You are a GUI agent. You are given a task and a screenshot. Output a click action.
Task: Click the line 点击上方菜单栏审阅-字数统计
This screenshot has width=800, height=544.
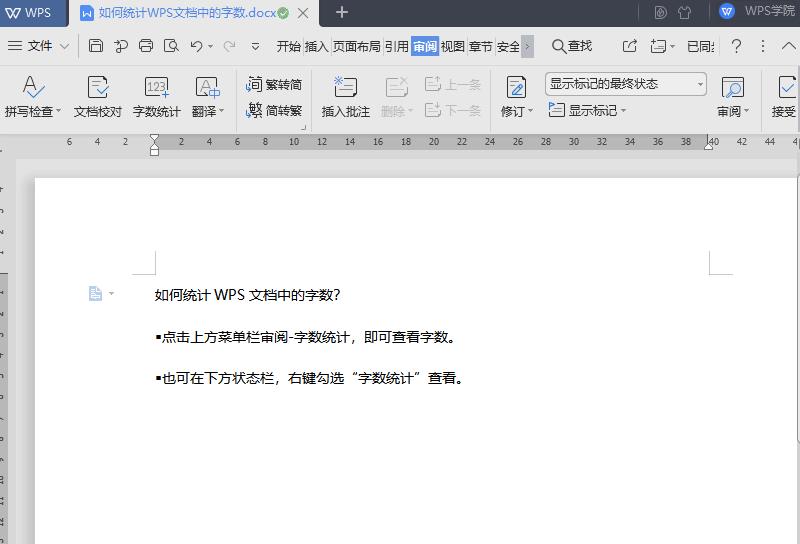click(306, 337)
